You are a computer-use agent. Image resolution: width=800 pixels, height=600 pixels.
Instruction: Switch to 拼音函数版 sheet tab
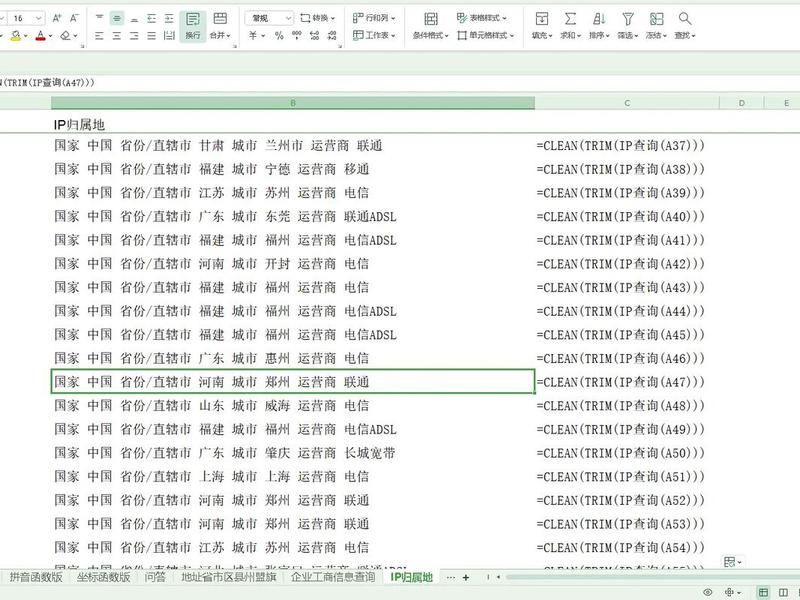(x=36, y=577)
